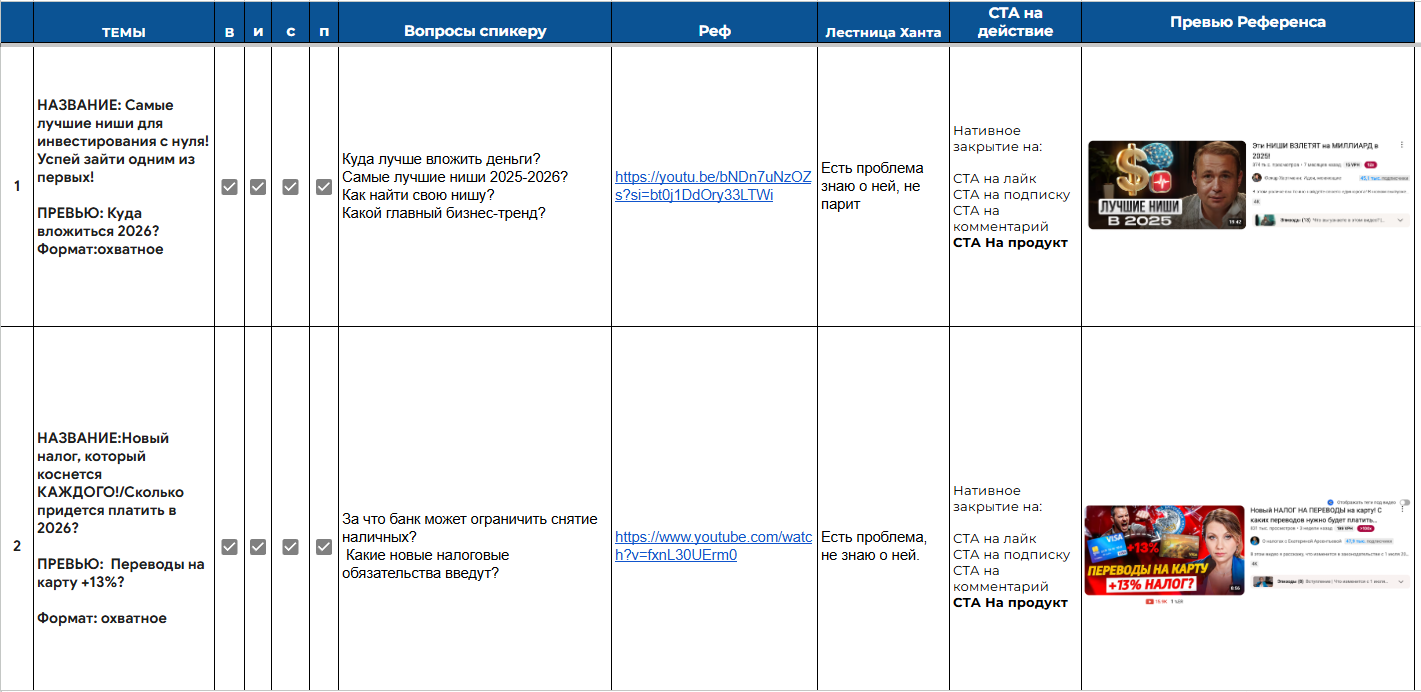Click three-dot menu on the НИШИ ВЗЛЕТЯТ preview

(1401, 145)
